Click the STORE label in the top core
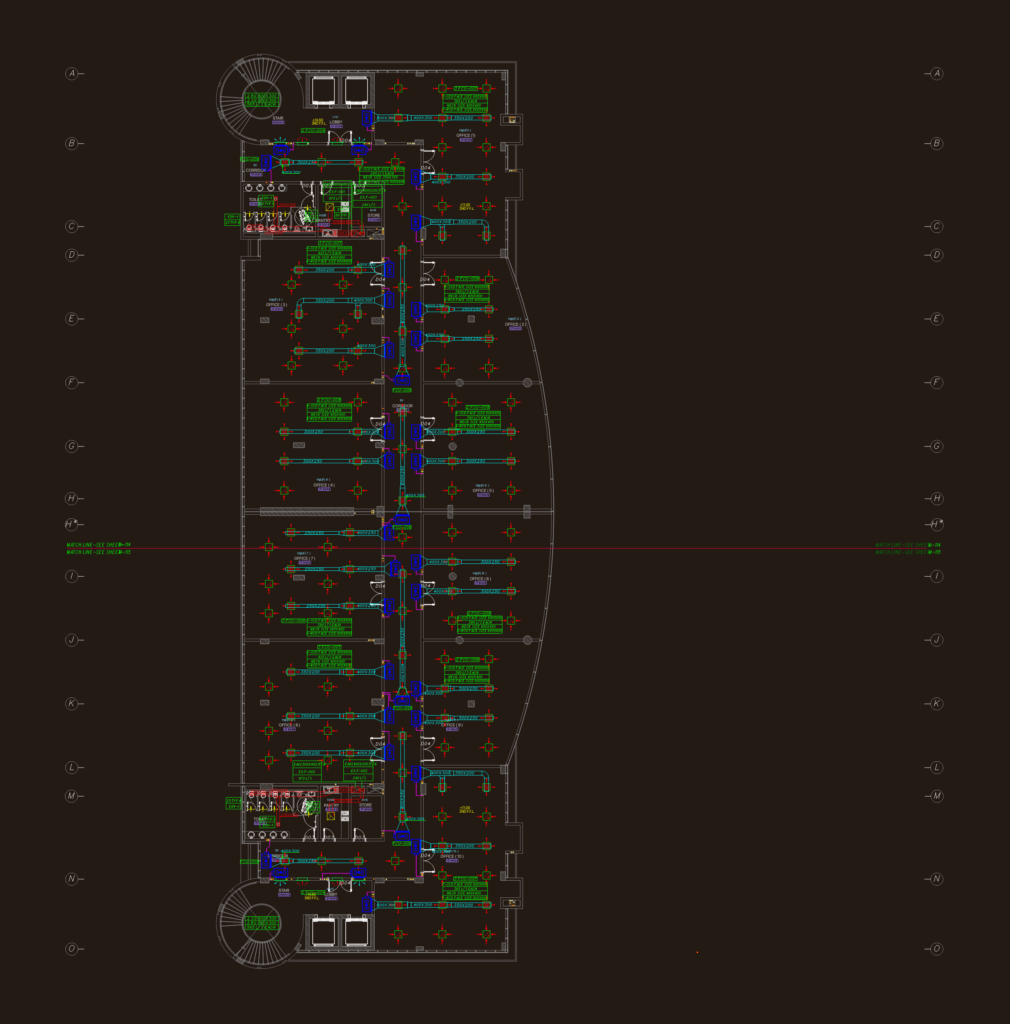Image resolution: width=1010 pixels, height=1024 pixels. pyautogui.click(x=373, y=215)
